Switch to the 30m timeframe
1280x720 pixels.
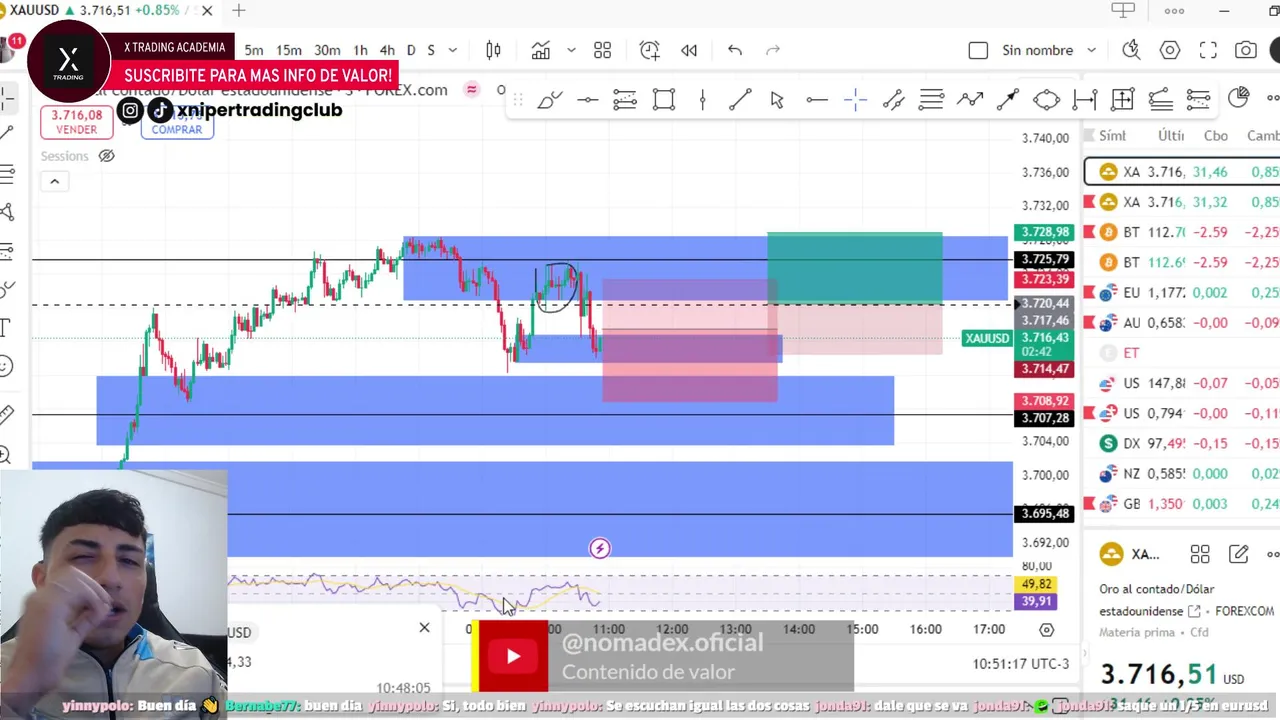coord(327,50)
